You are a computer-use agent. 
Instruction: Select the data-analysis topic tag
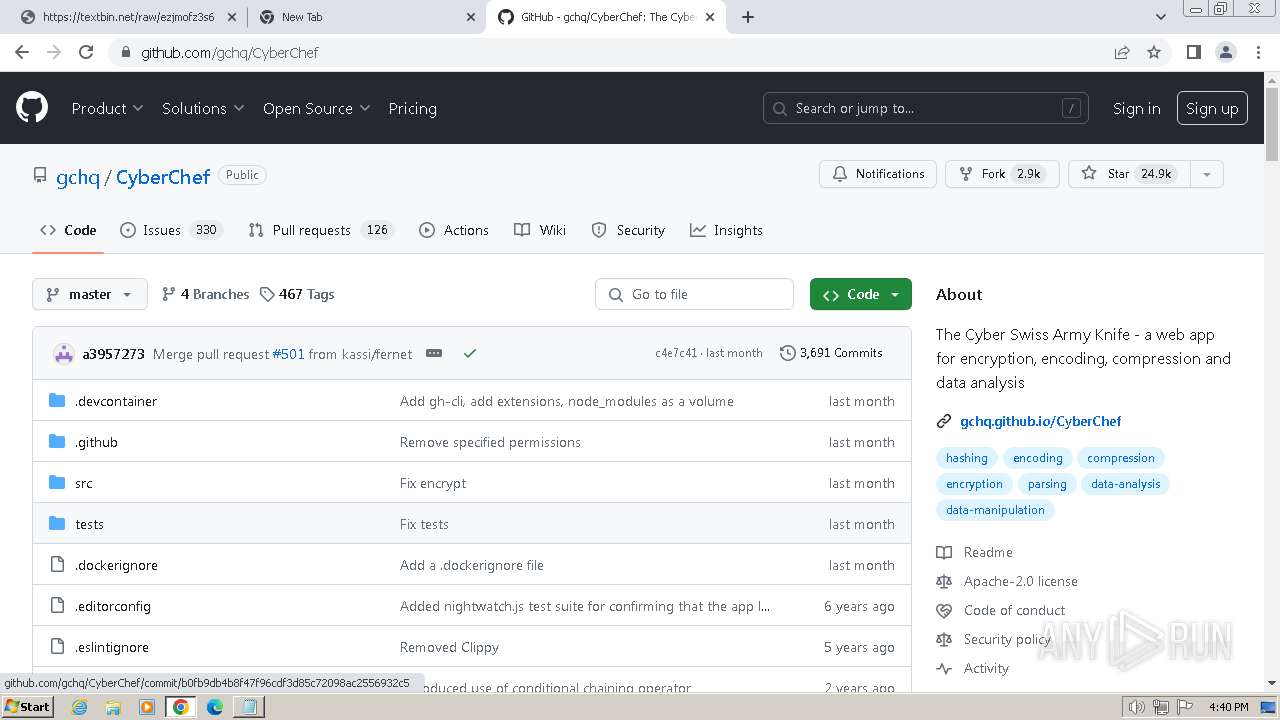1126,484
